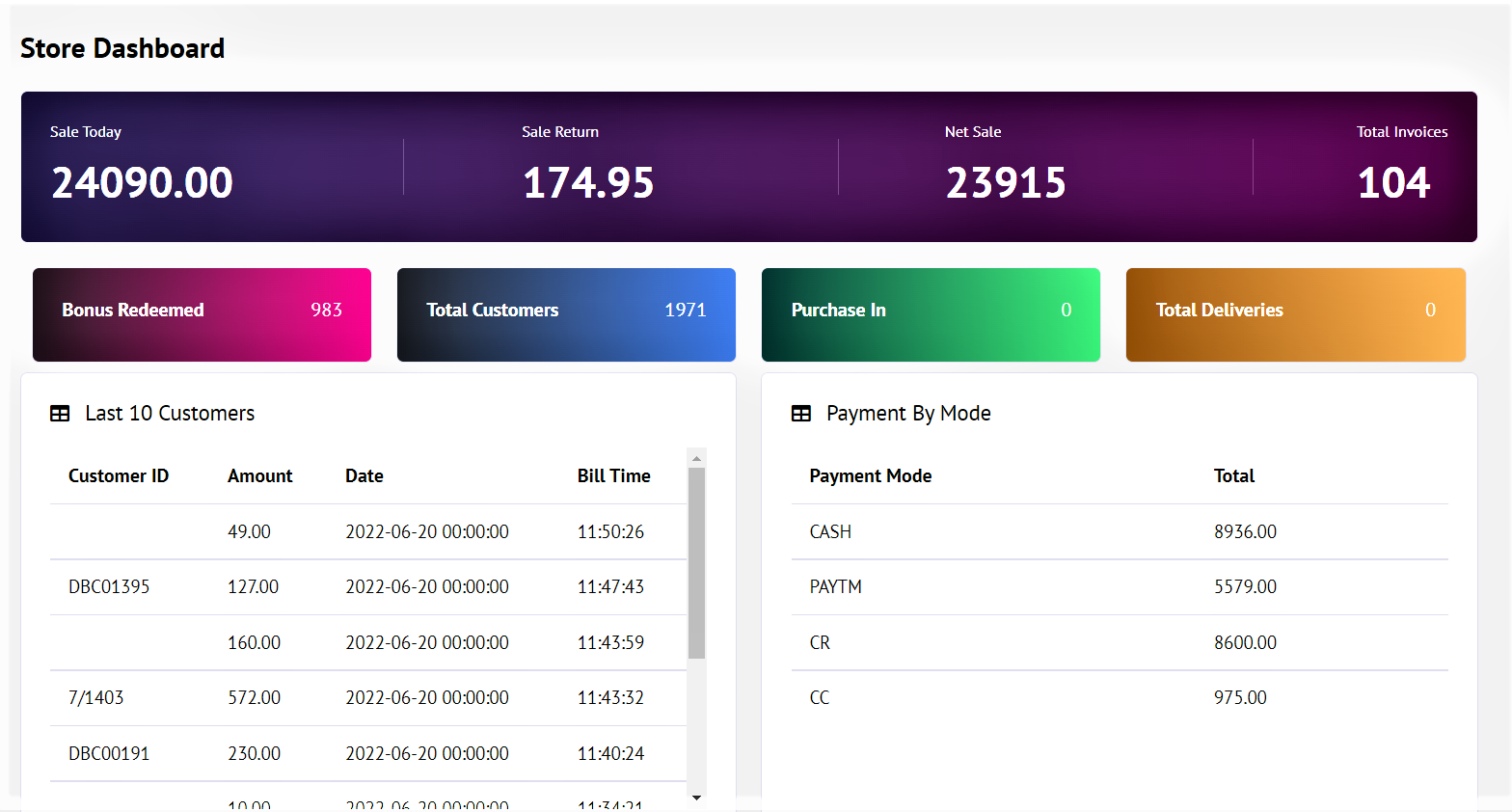1512x812 pixels.
Task: Click the Date column header
Action: [364, 475]
